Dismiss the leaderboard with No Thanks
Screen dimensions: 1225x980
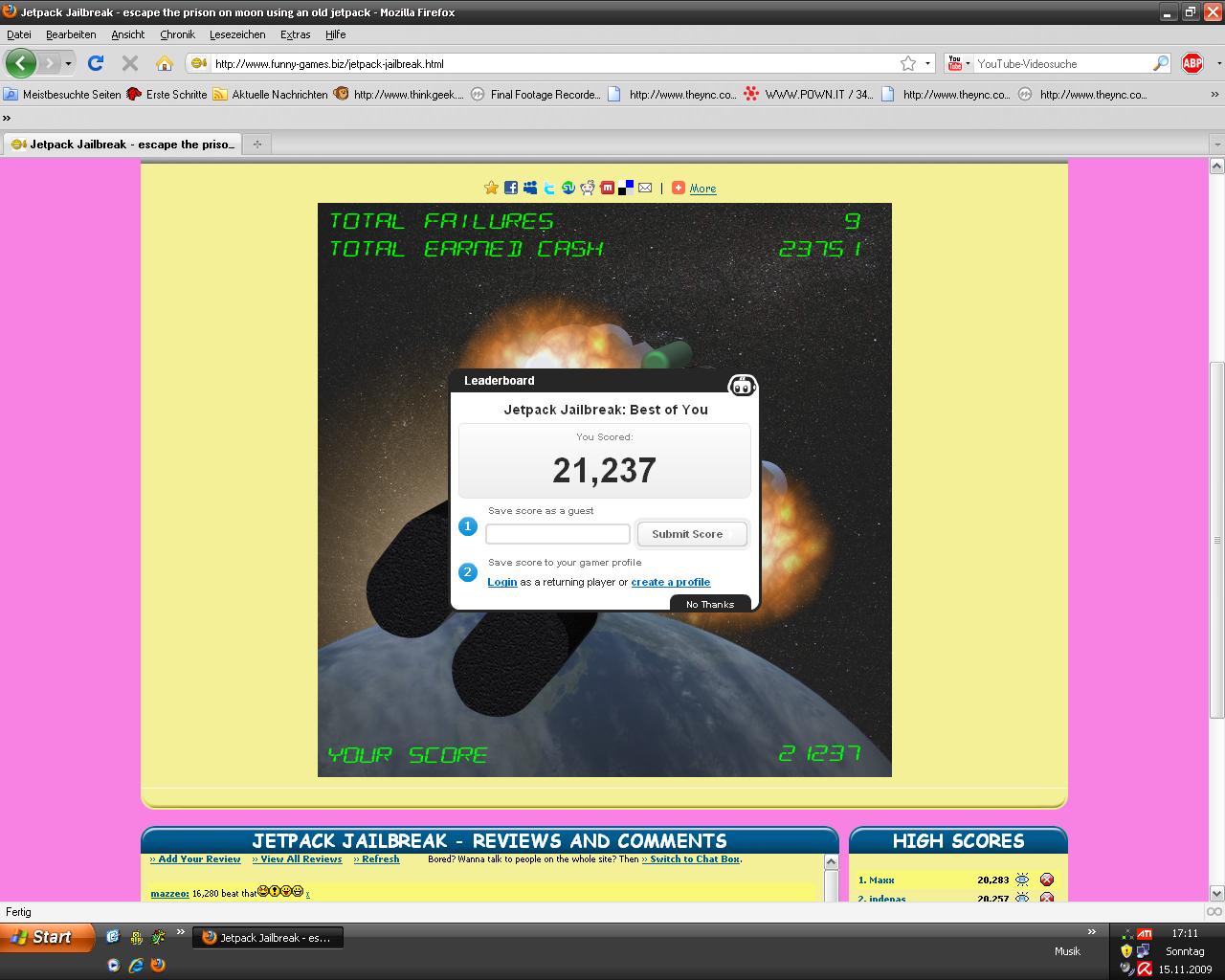coord(709,604)
